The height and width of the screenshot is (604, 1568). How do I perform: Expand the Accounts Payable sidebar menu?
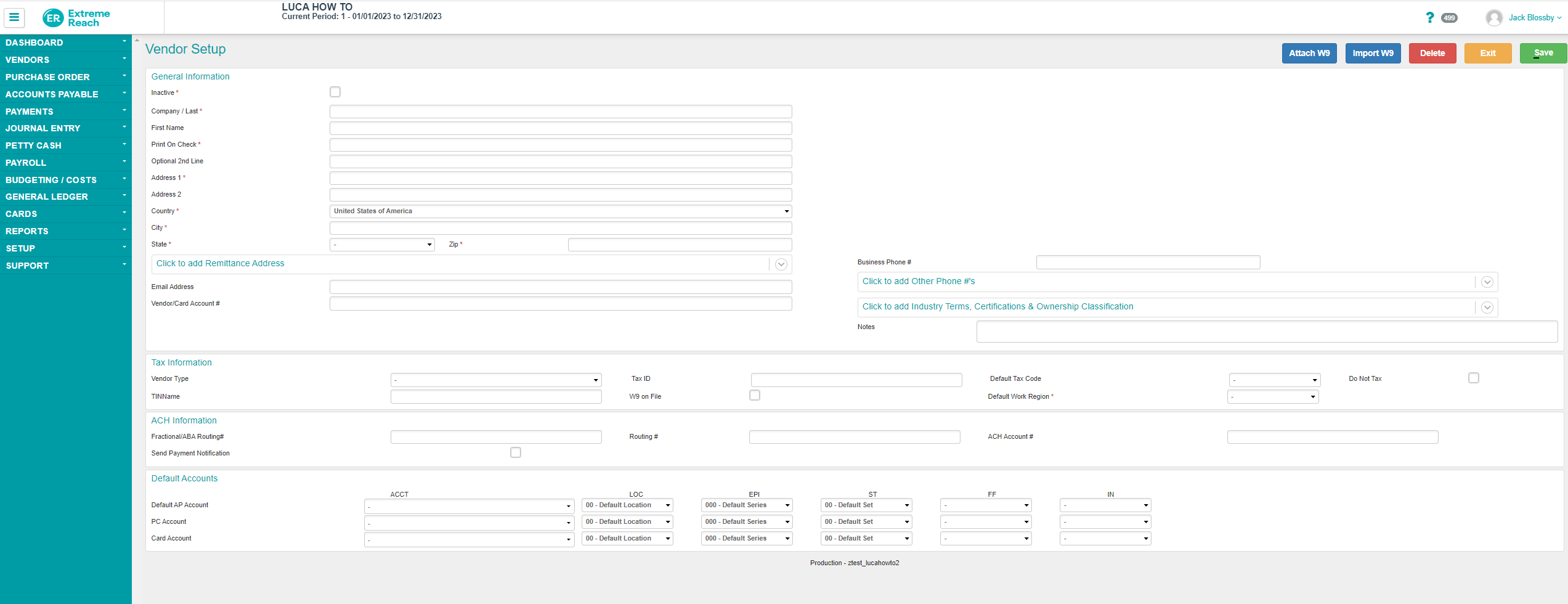(x=65, y=94)
